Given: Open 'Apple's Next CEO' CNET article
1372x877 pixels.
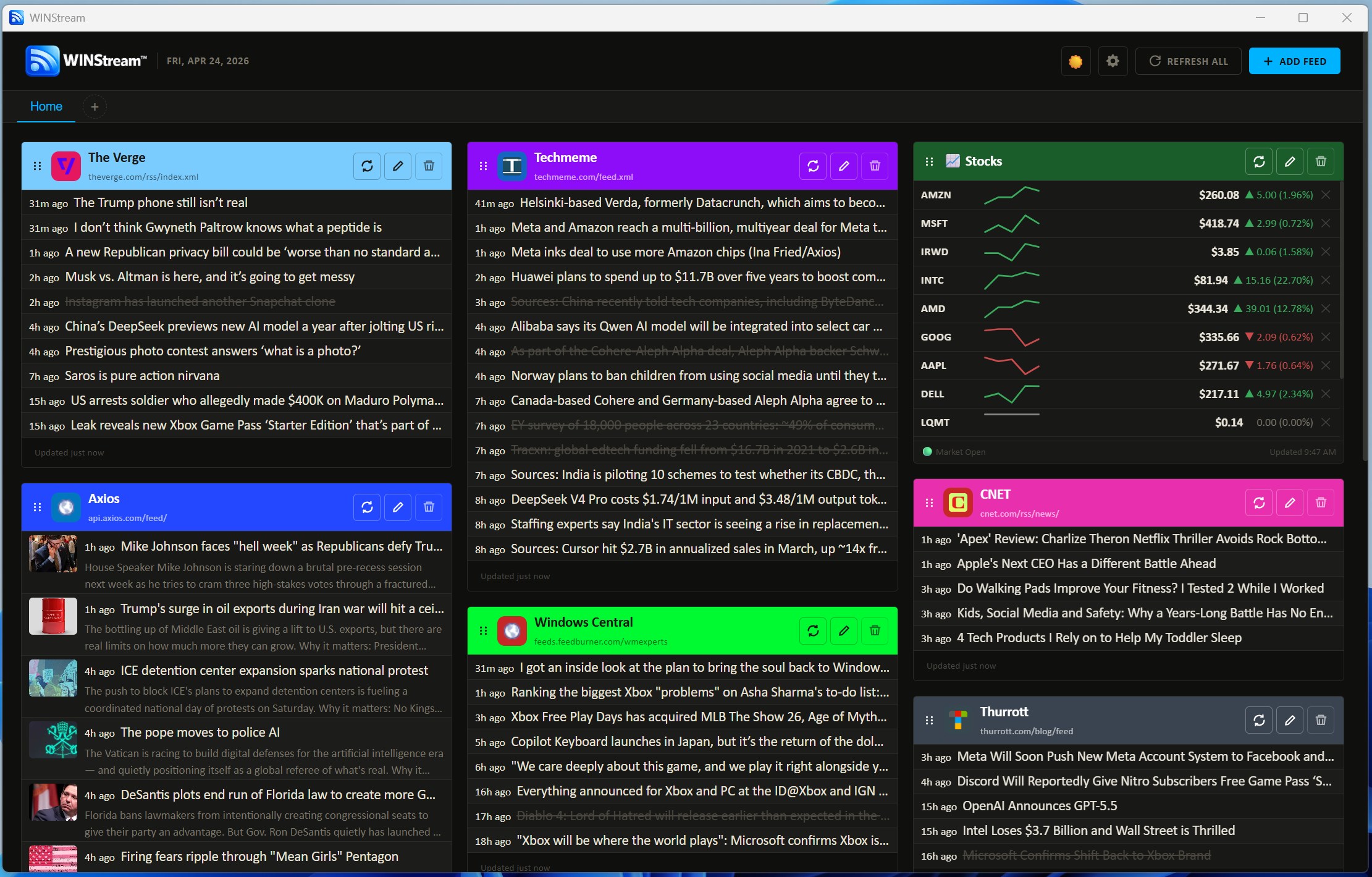Looking at the screenshot, I should coord(1086,564).
